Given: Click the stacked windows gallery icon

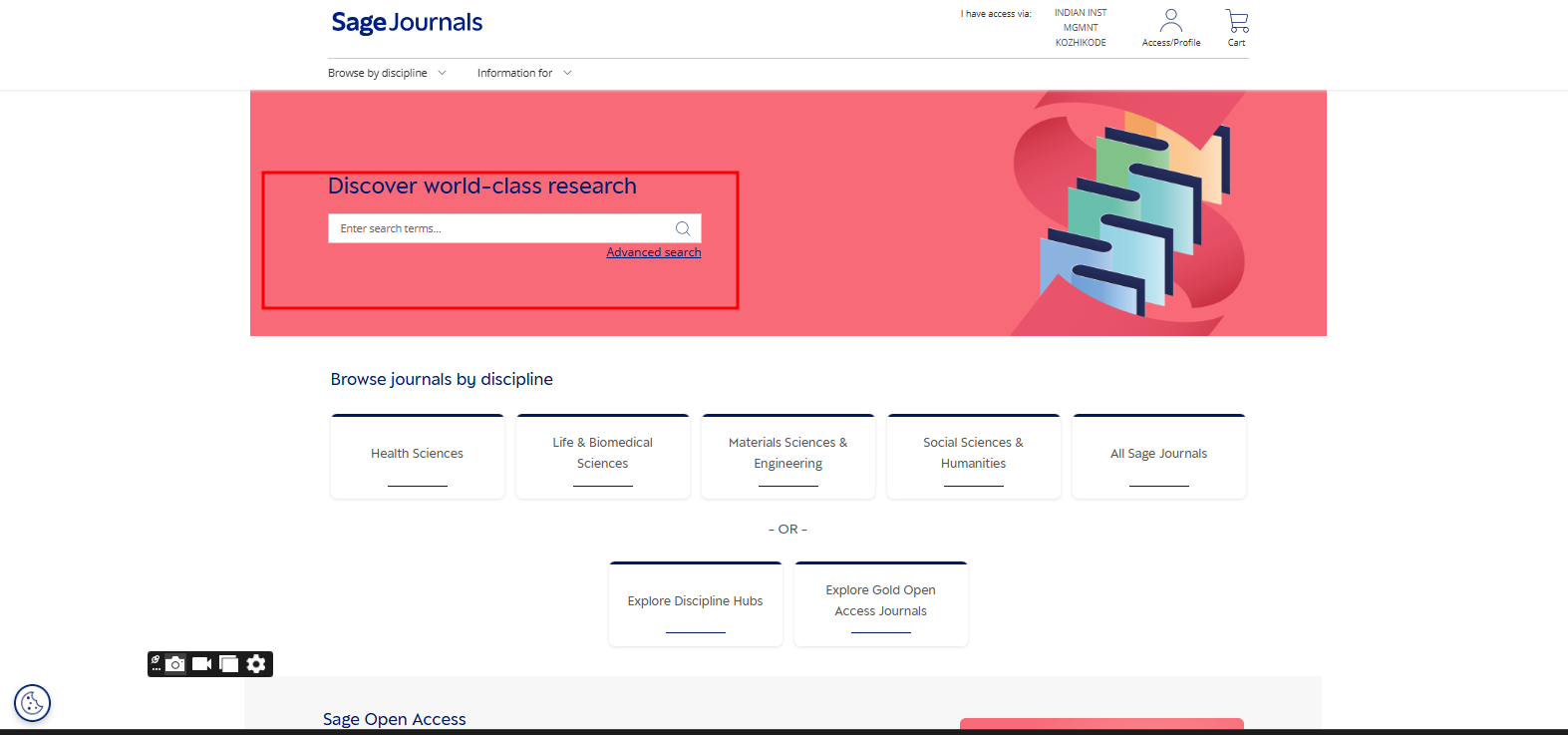Looking at the screenshot, I should [x=229, y=664].
